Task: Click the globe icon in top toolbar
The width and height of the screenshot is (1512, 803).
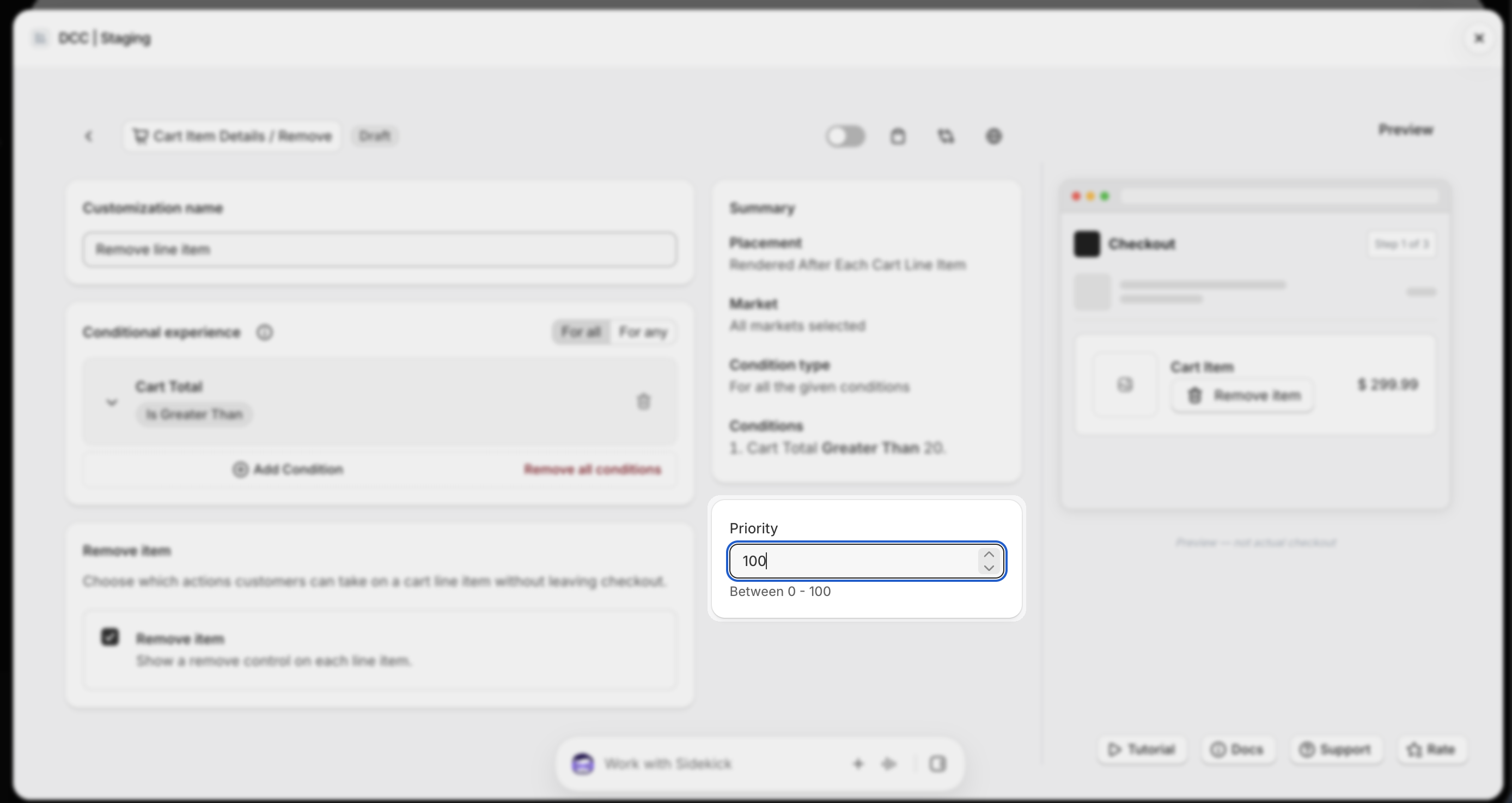Action: (x=993, y=136)
